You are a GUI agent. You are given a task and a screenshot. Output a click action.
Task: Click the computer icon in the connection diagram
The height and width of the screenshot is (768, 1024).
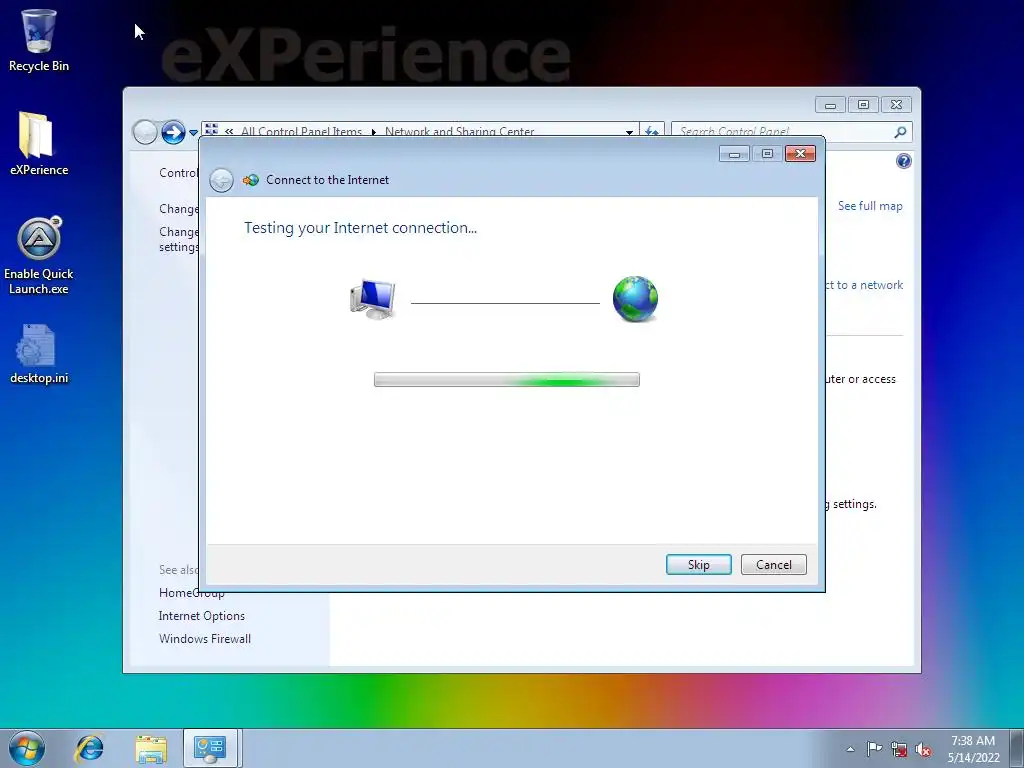coord(373,299)
